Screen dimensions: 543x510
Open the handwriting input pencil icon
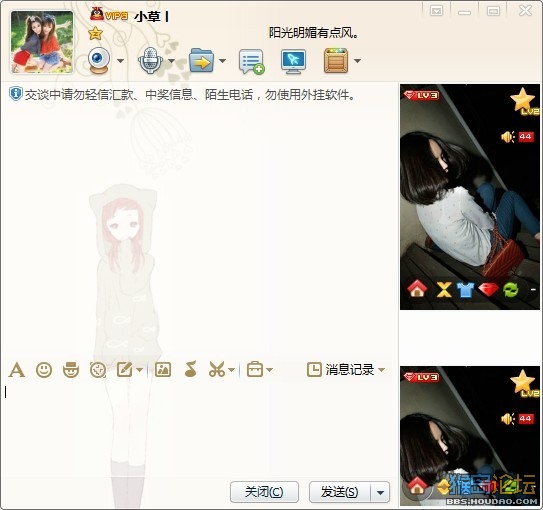pyautogui.click(x=125, y=370)
